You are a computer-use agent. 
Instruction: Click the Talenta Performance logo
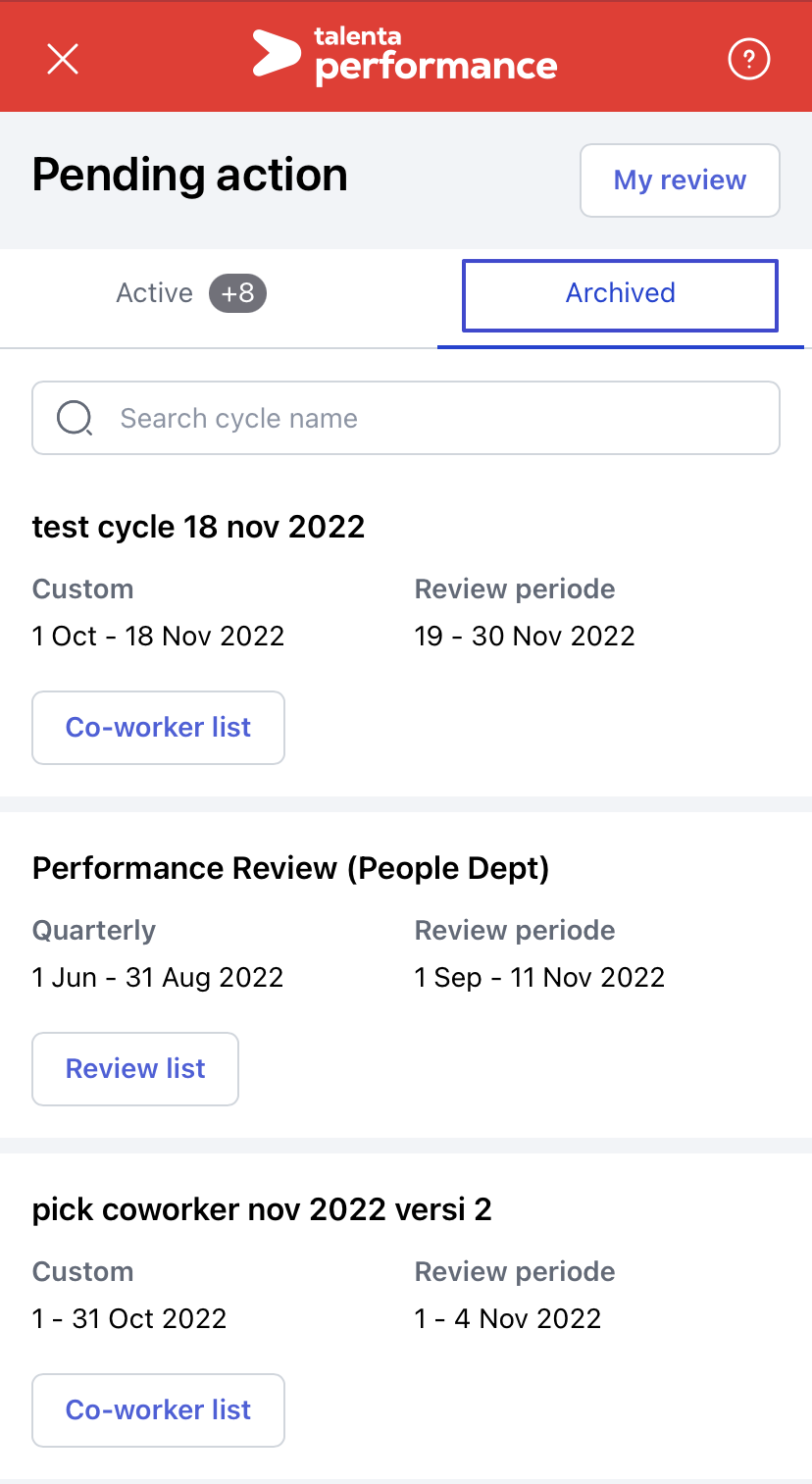point(404,56)
